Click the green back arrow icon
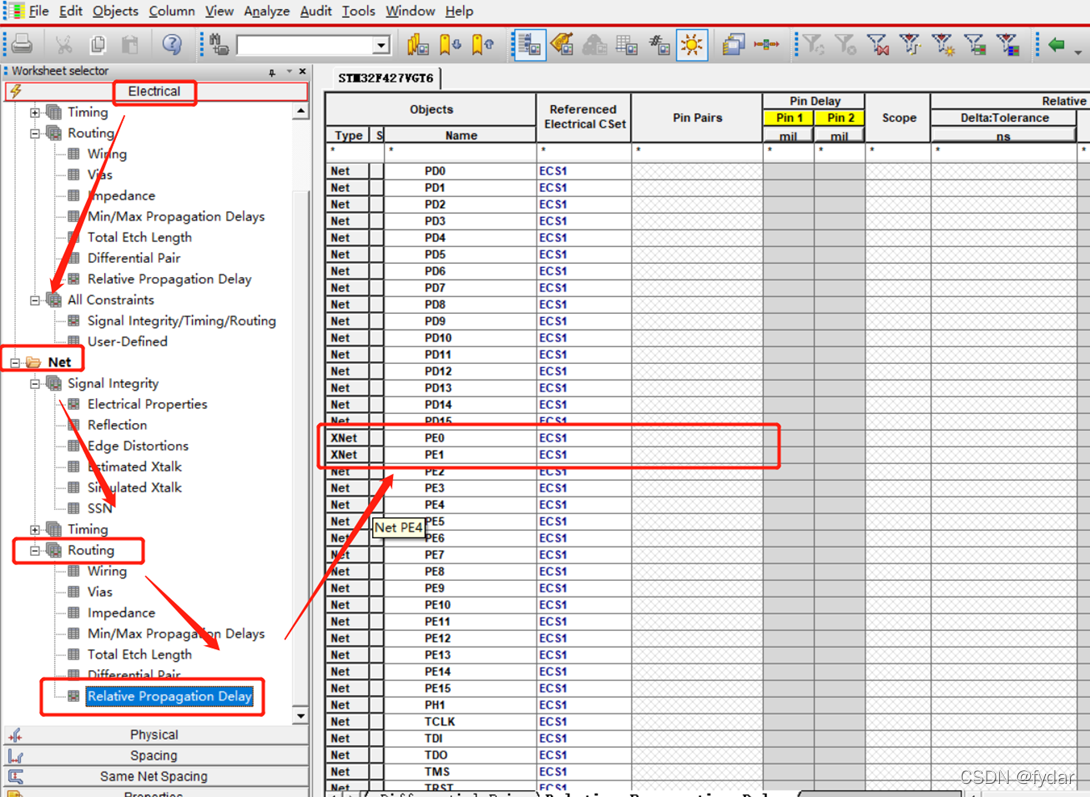 pos(1057,44)
